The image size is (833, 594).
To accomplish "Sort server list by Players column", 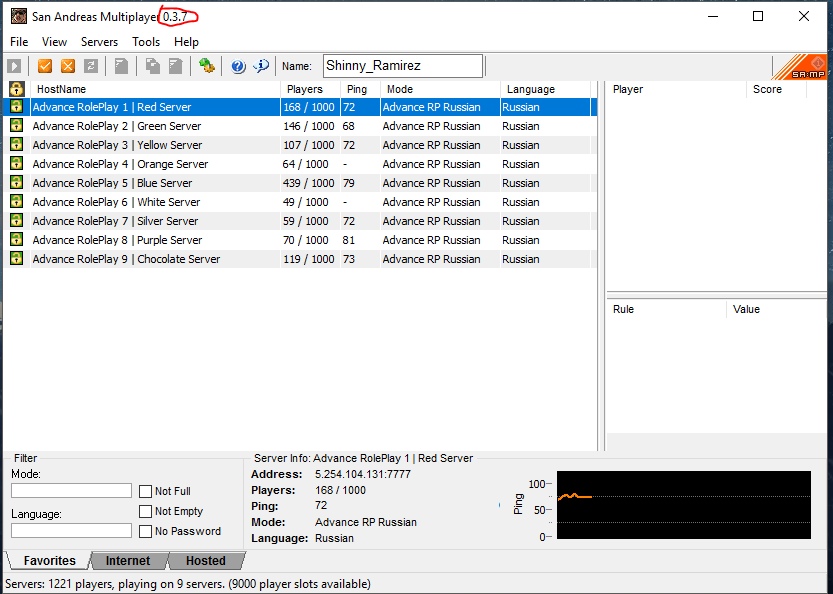I will (x=305, y=89).
